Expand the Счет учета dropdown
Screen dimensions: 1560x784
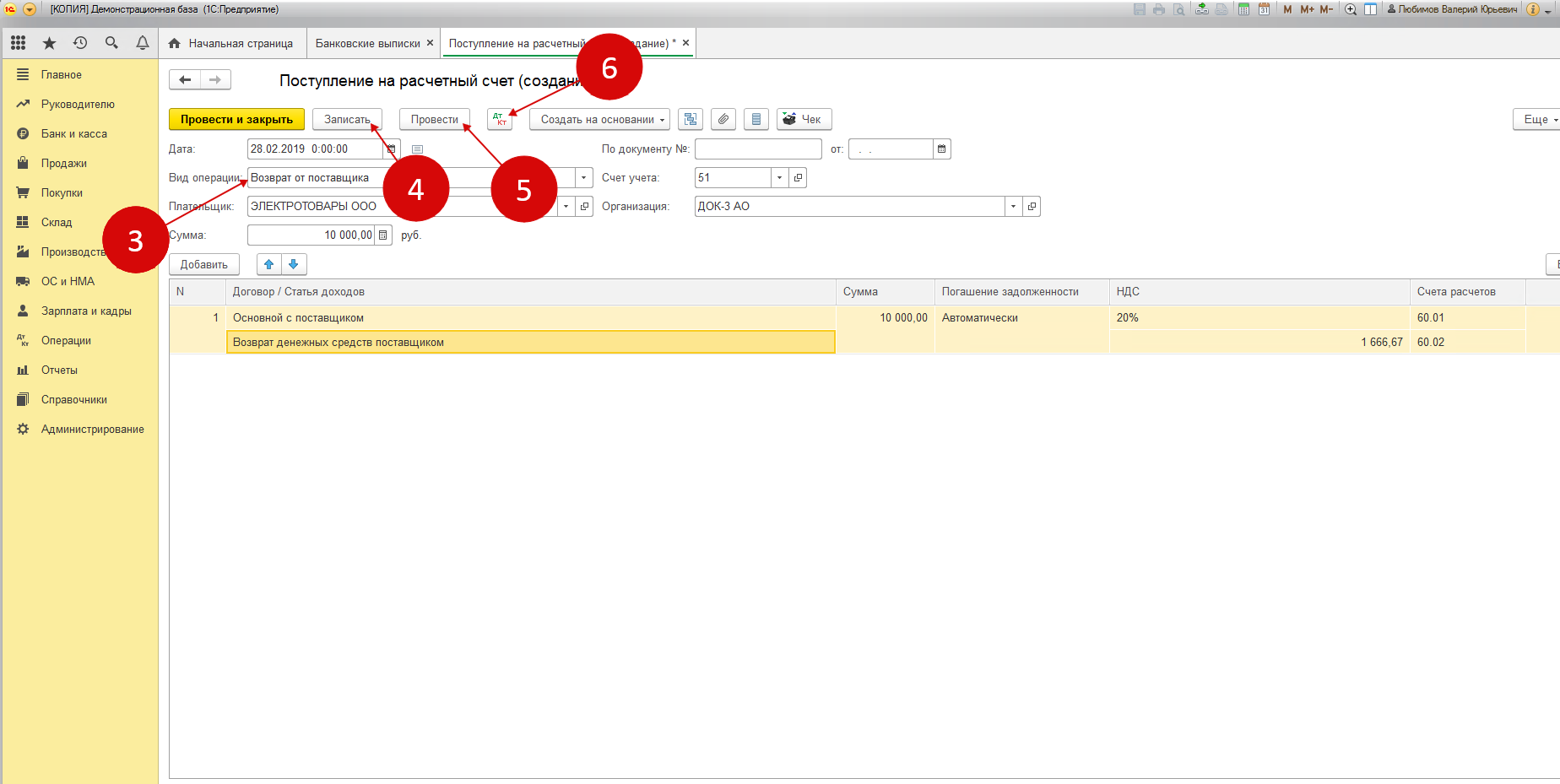[x=779, y=178]
